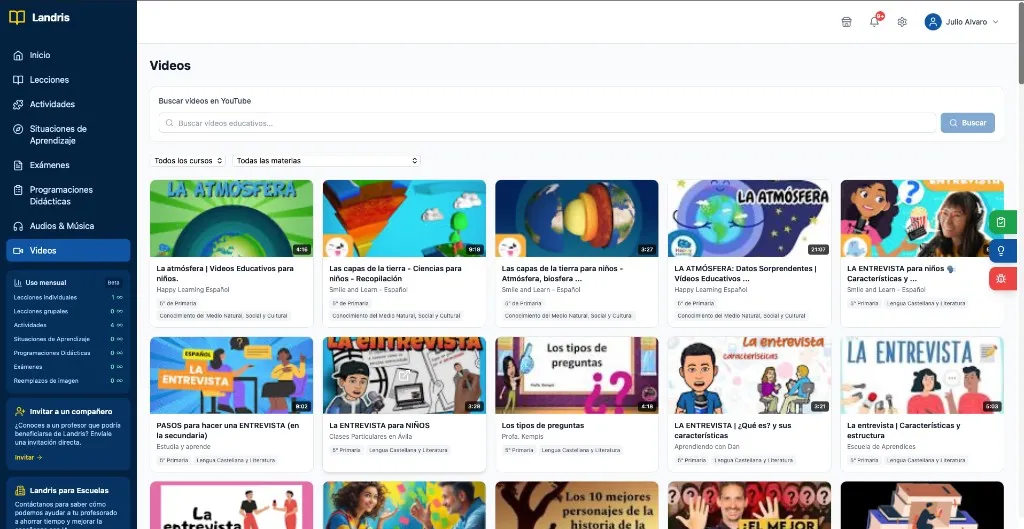Click channel name Estudia y aprende
Screen dimensions: 1024x529
[184, 447]
